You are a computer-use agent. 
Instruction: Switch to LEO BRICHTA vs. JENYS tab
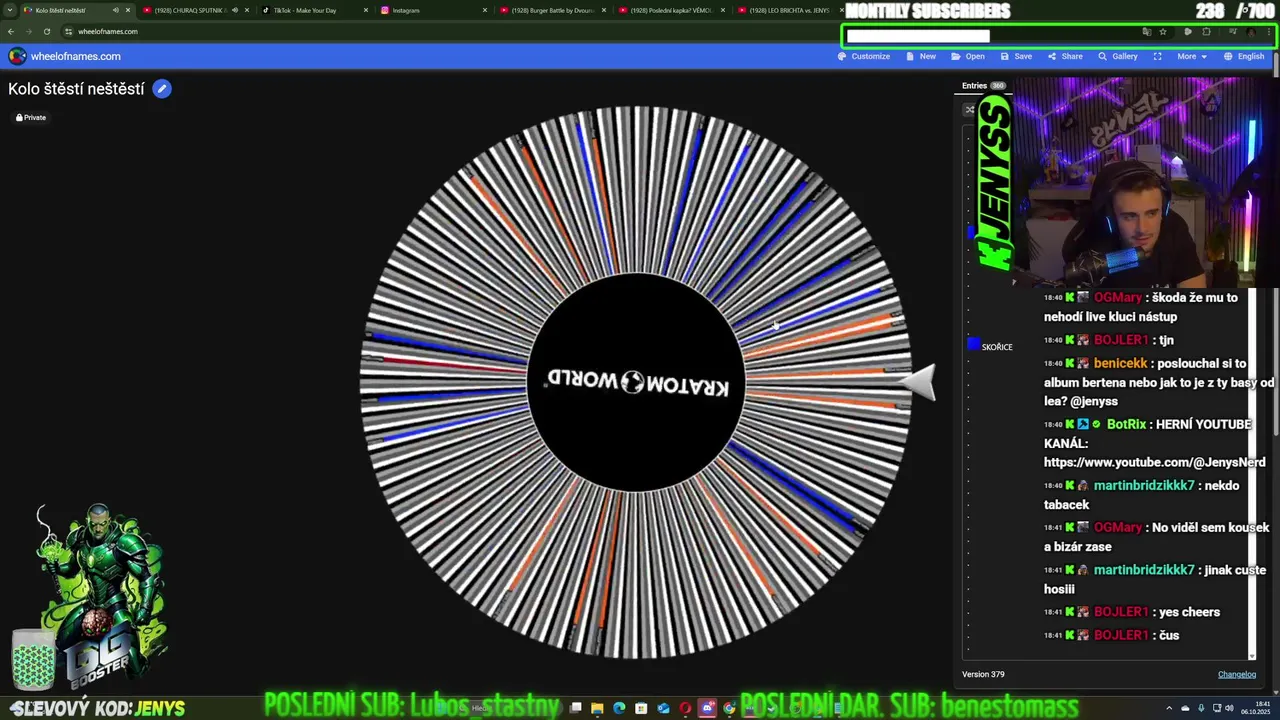click(789, 10)
